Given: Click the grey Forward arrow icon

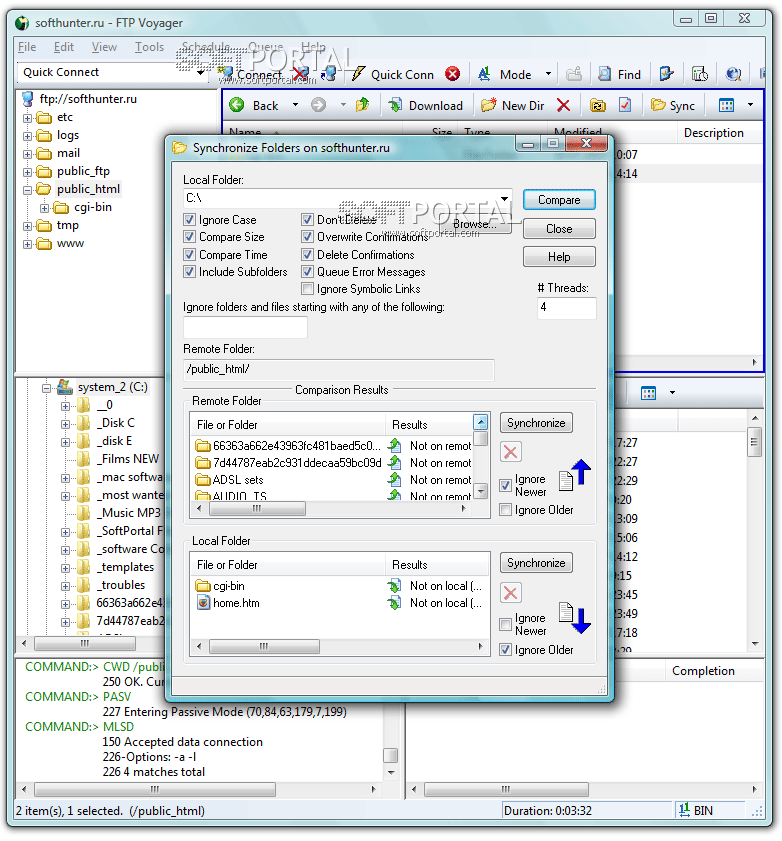Looking at the screenshot, I should [x=319, y=105].
